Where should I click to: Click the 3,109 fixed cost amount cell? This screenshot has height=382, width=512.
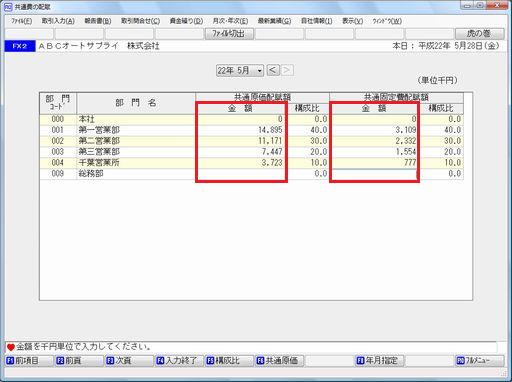pos(374,130)
